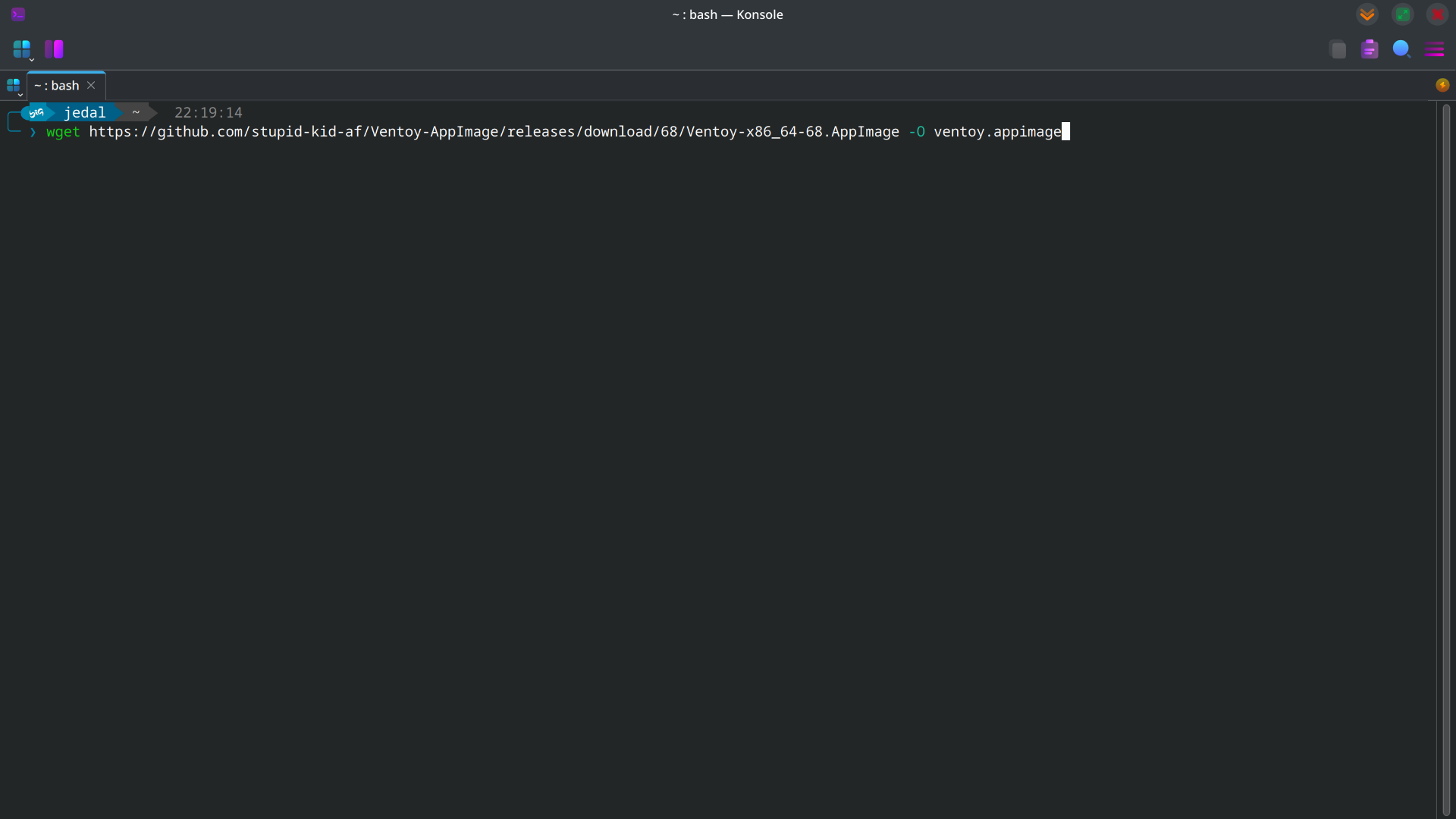The width and height of the screenshot is (1456, 819).
Task: Close the Konsole window
Action: pyautogui.click(x=1437, y=14)
